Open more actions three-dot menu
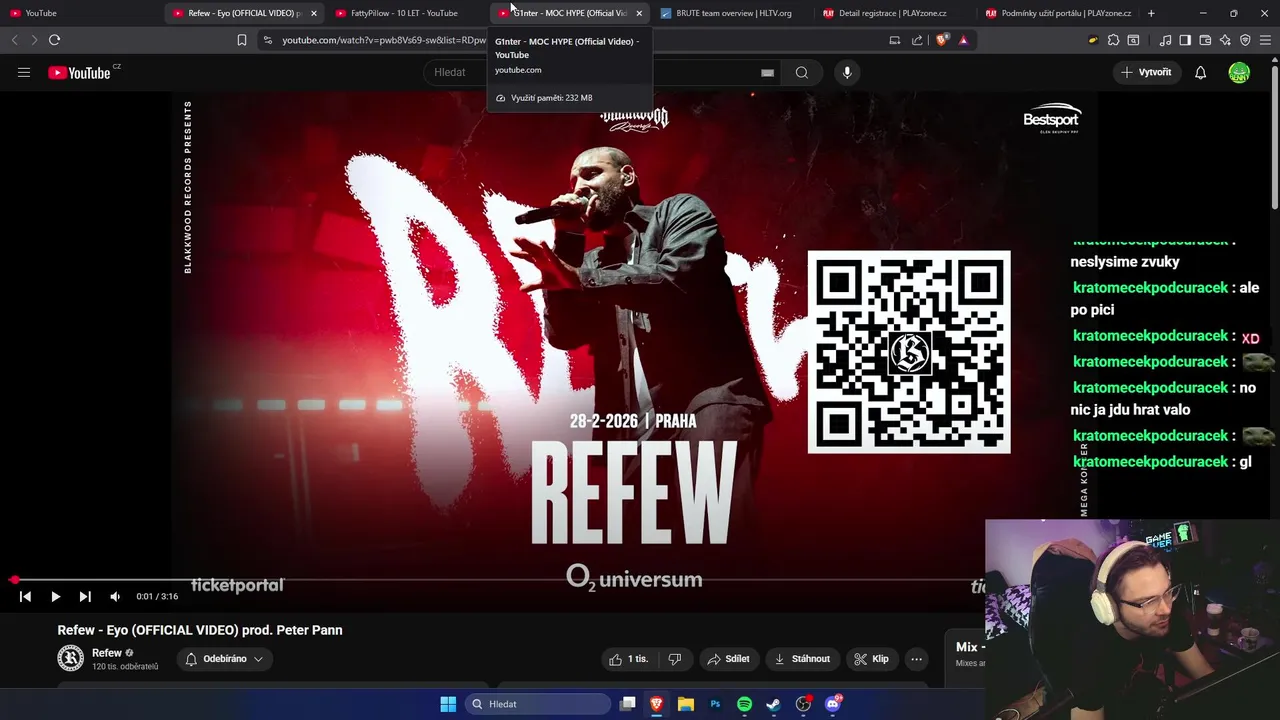 pyautogui.click(x=916, y=659)
